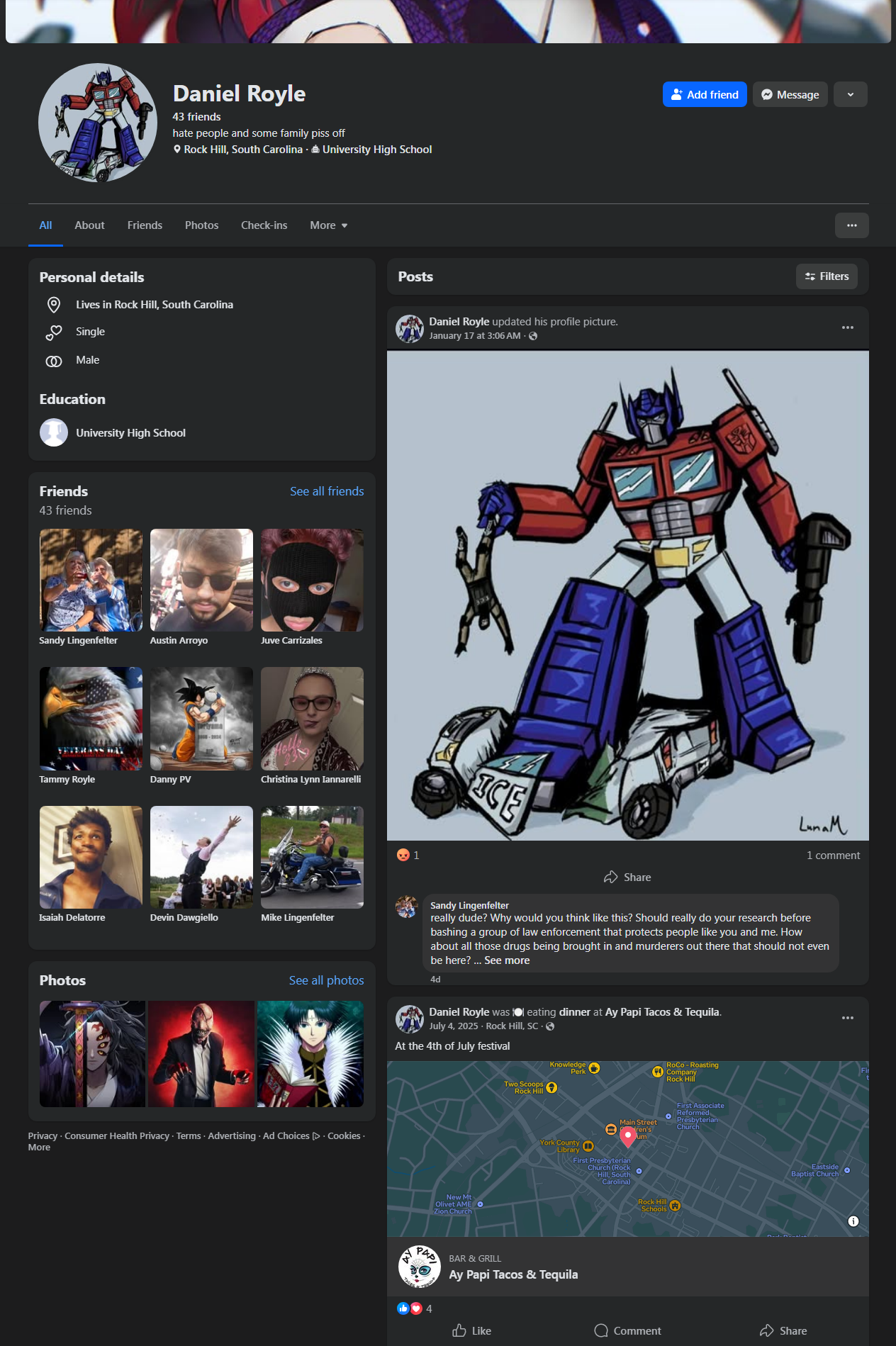896x1346 pixels.
Task: Click See all friends link
Action: [x=327, y=491]
